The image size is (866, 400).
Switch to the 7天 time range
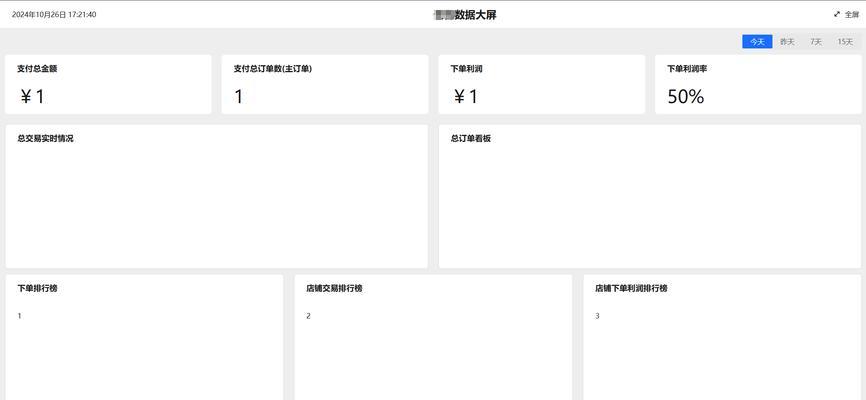816,41
